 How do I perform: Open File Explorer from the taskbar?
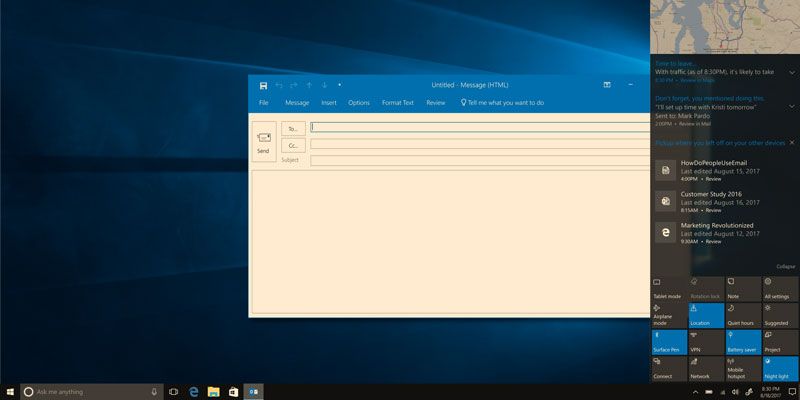tap(213, 391)
